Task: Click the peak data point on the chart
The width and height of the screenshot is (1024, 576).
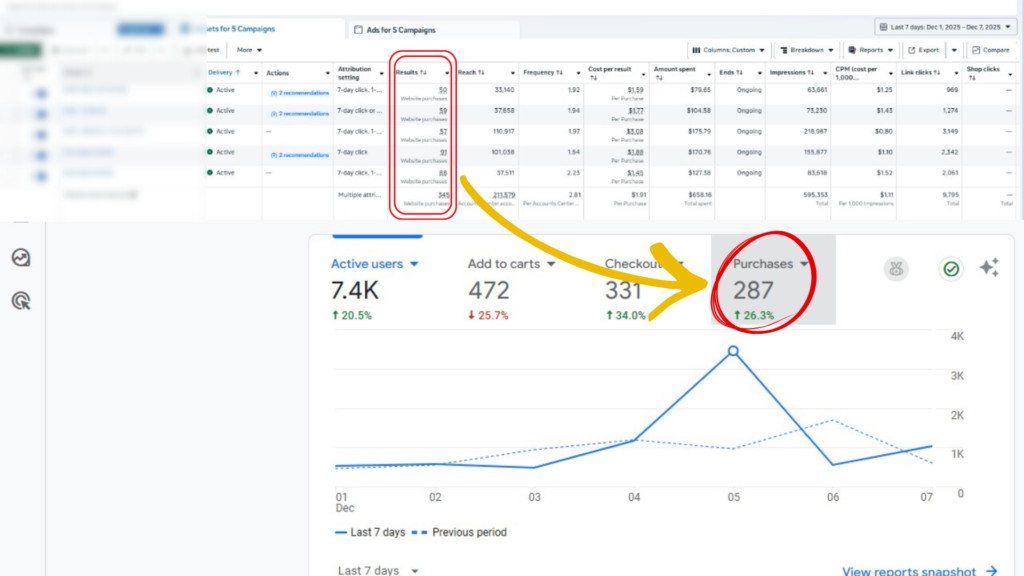Action: coord(732,351)
